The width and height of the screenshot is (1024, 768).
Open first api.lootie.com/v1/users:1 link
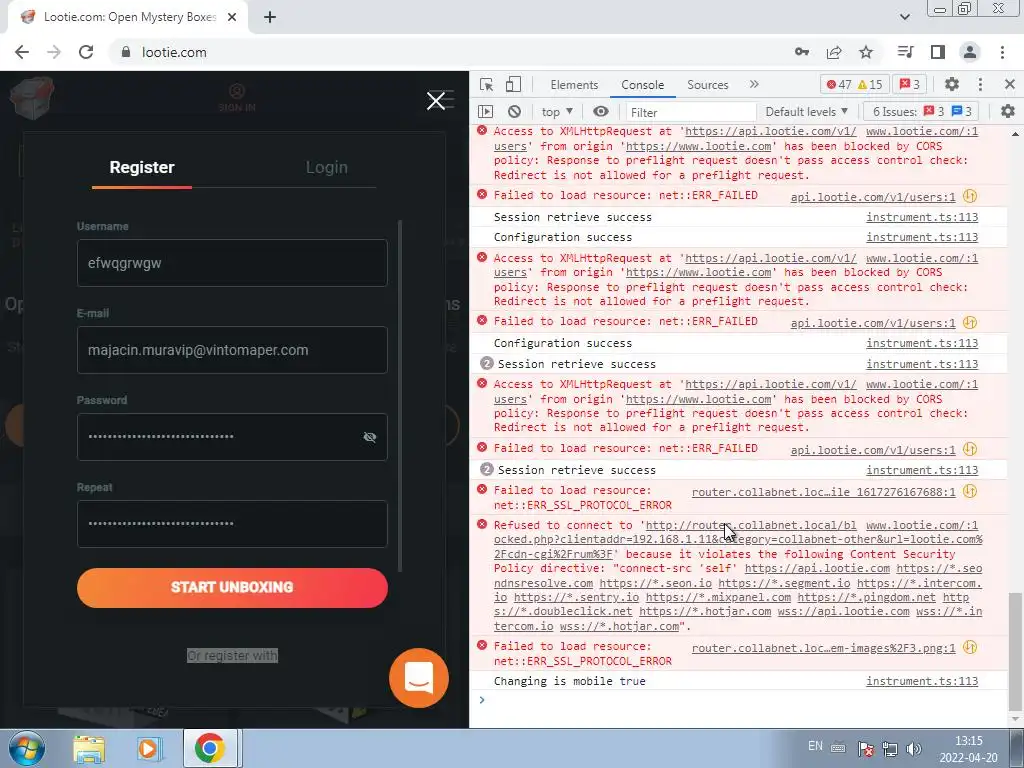872,197
